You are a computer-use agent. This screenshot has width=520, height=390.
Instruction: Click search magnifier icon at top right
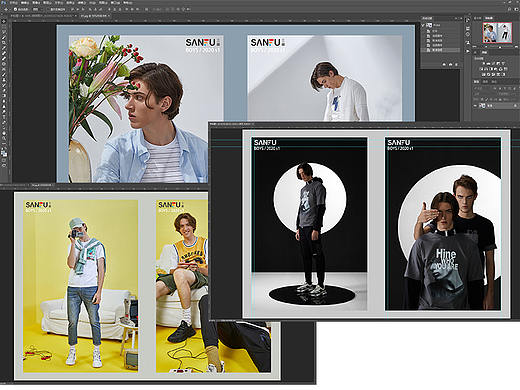pyautogui.click(x=509, y=9)
